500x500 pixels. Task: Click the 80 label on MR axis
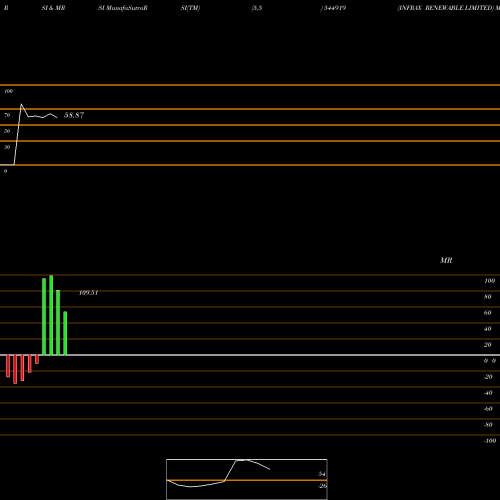pyautogui.click(x=488, y=297)
